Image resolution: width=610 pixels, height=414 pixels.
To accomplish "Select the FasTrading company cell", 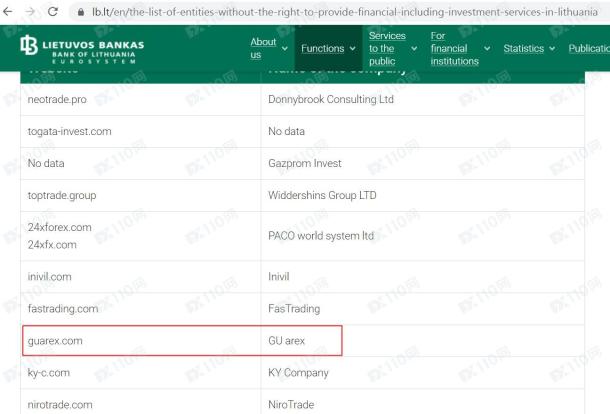I will tap(422, 309).
